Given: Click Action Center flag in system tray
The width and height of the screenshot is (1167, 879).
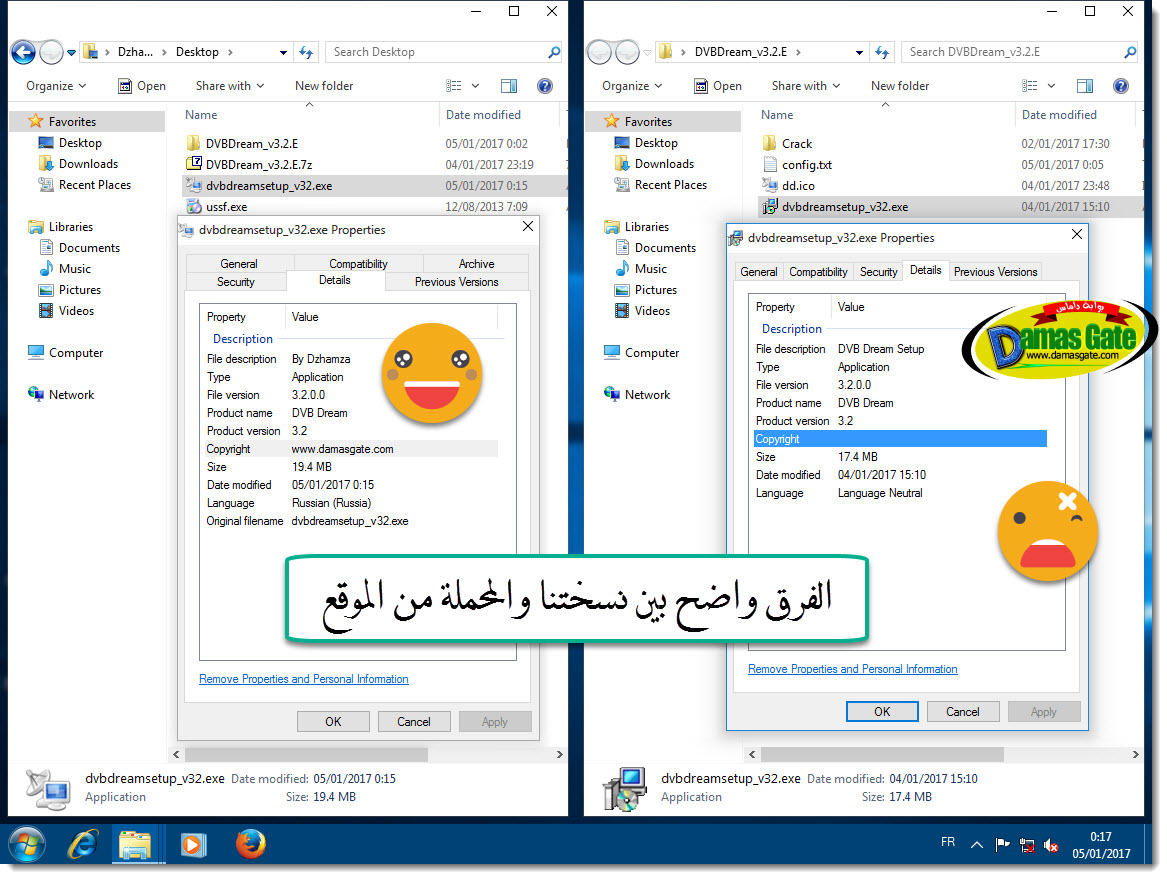Looking at the screenshot, I should (x=1003, y=844).
